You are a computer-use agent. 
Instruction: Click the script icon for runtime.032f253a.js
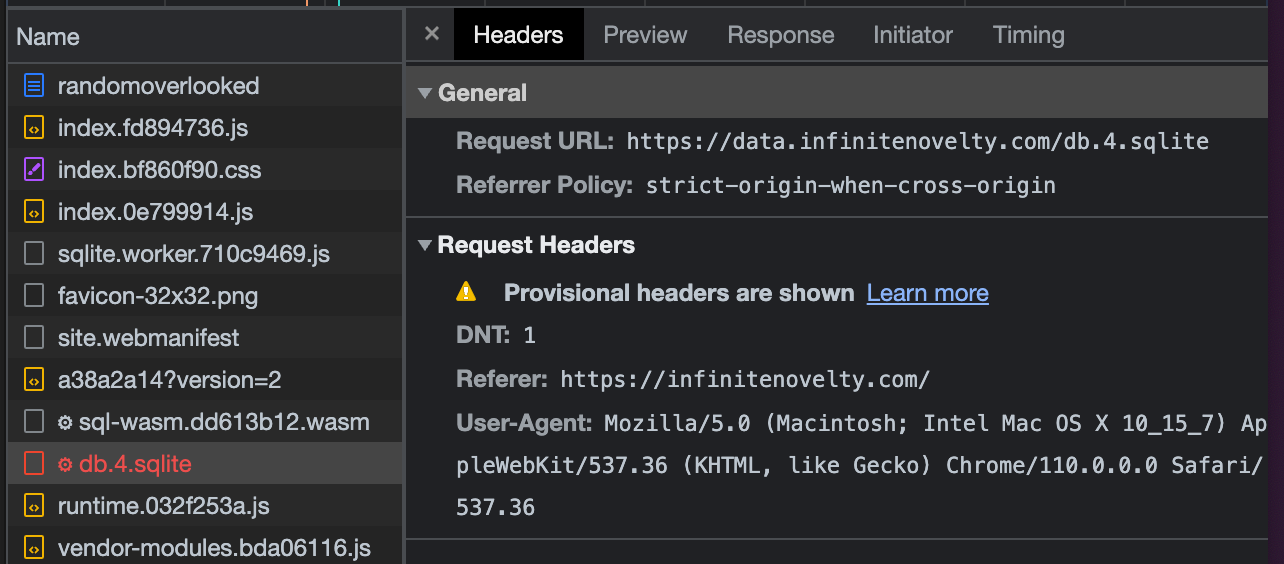click(x=34, y=506)
